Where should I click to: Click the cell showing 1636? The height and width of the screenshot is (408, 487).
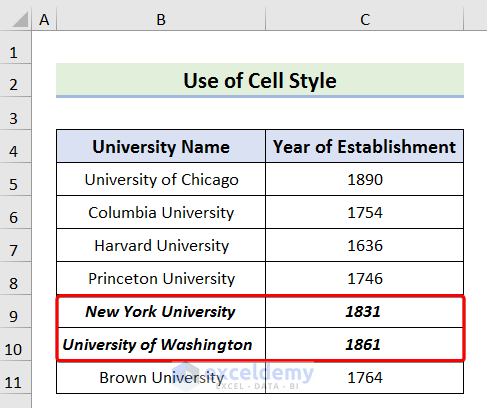(x=364, y=245)
